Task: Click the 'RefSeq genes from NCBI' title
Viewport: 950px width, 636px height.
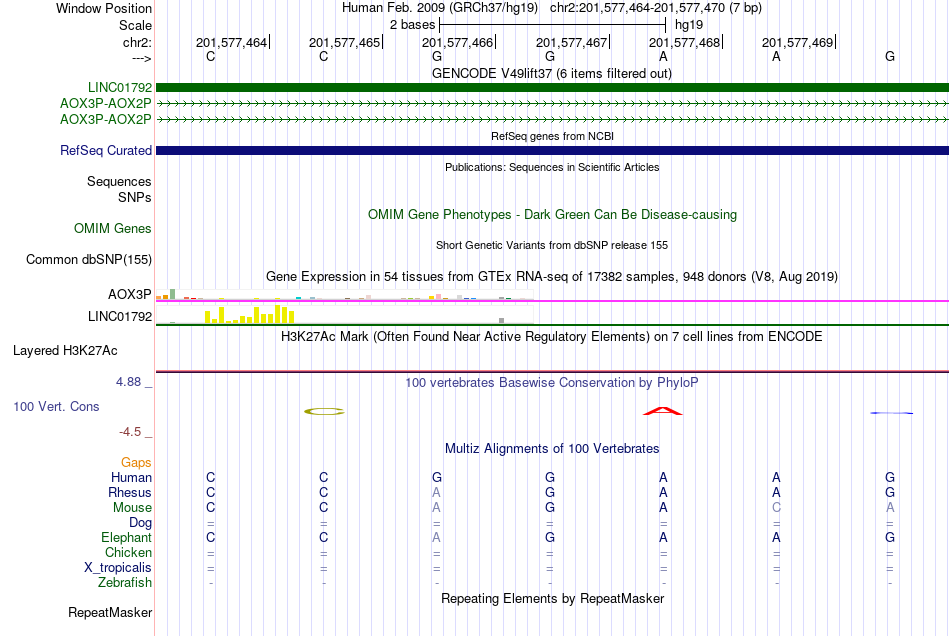Action: [x=552, y=136]
